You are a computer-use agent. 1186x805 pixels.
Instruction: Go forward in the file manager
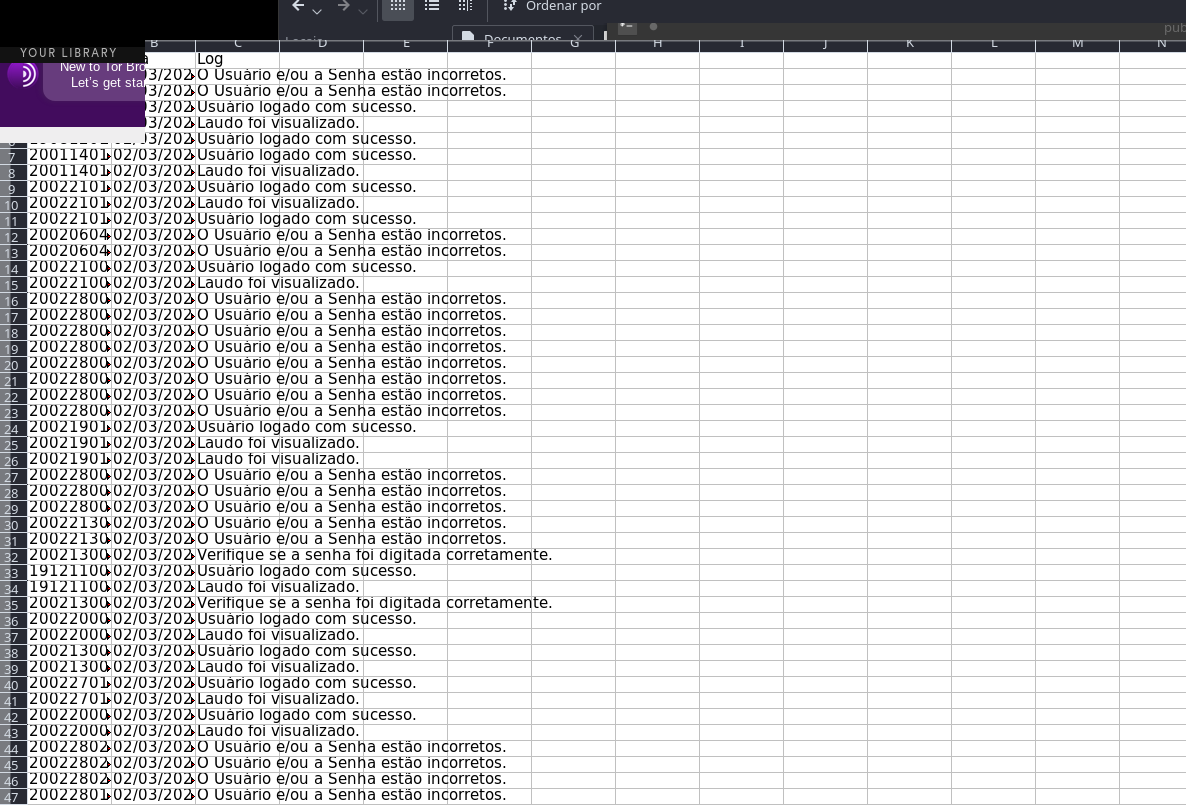[343, 6]
